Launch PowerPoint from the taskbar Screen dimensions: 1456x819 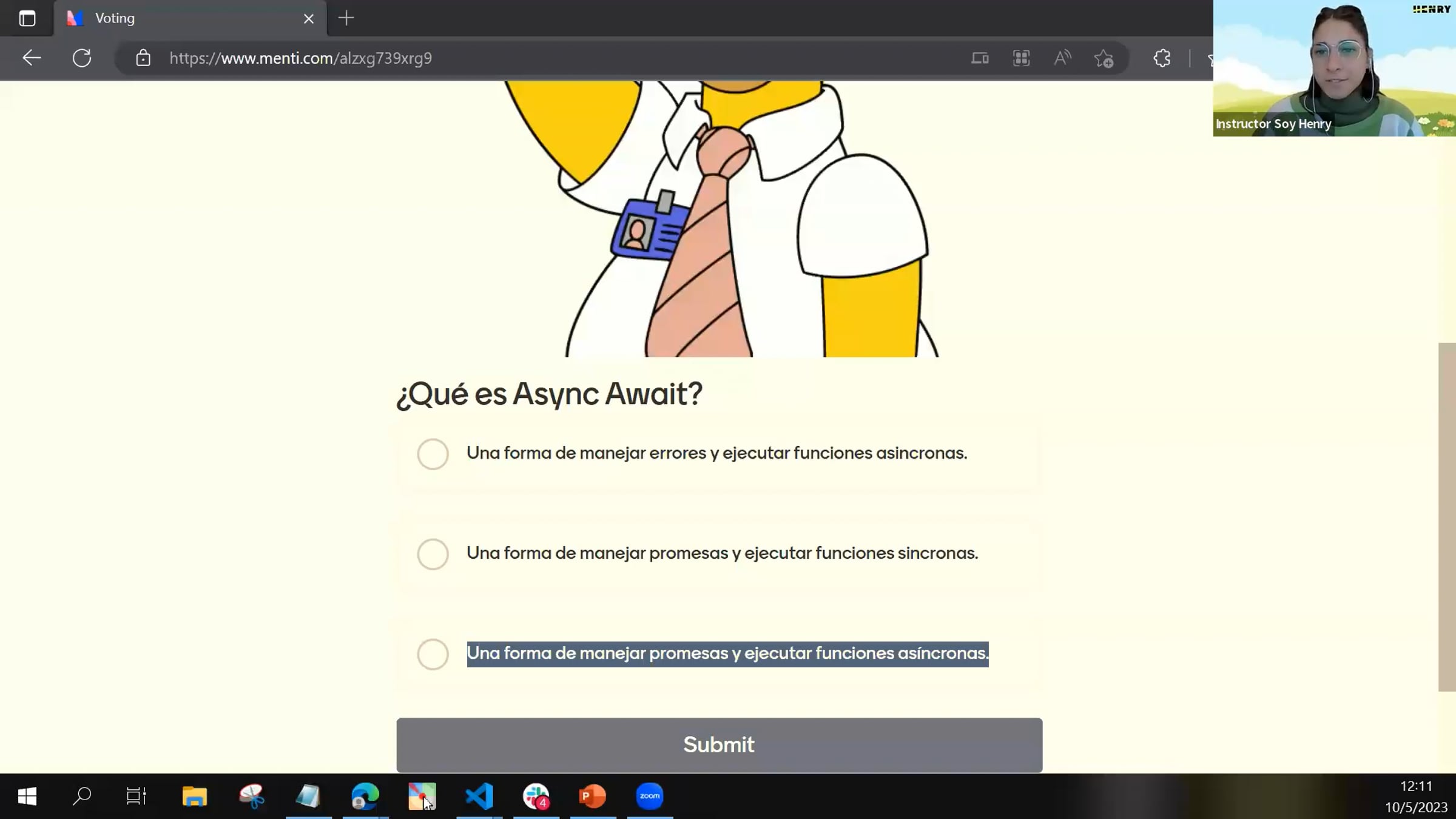point(592,796)
